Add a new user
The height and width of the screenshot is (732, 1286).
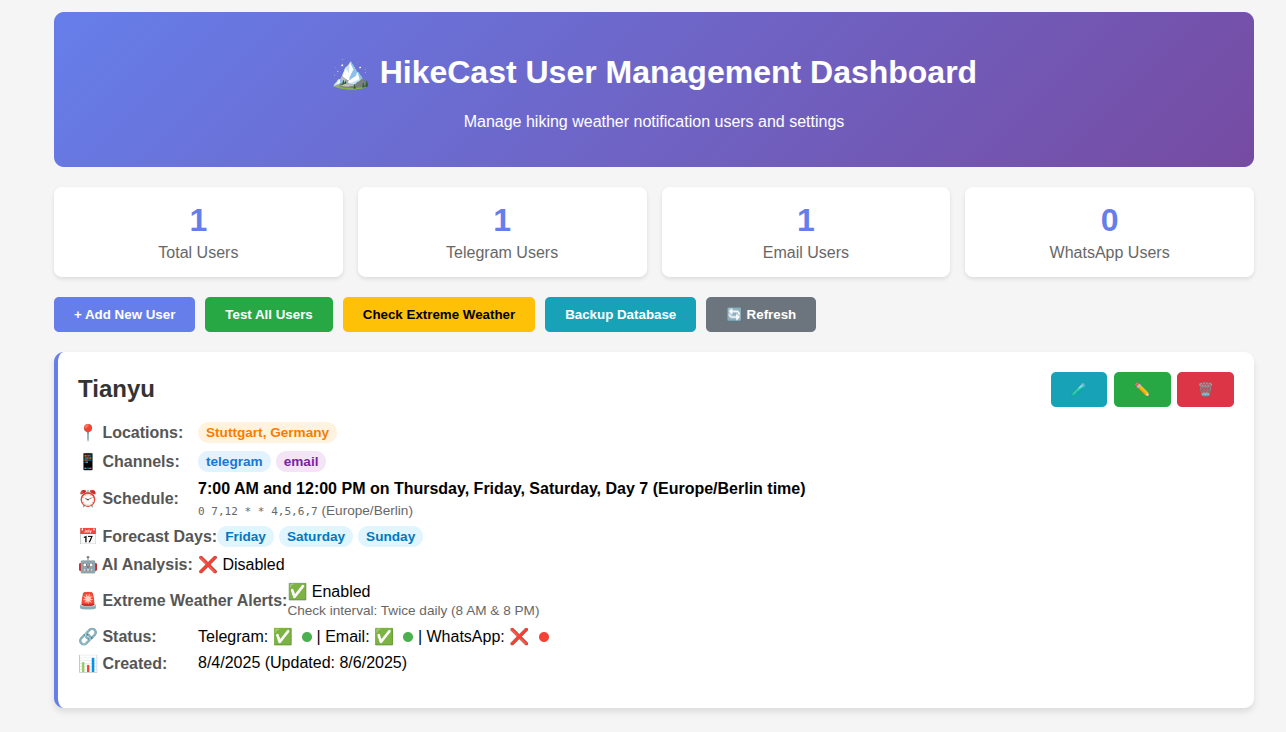(125, 314)
